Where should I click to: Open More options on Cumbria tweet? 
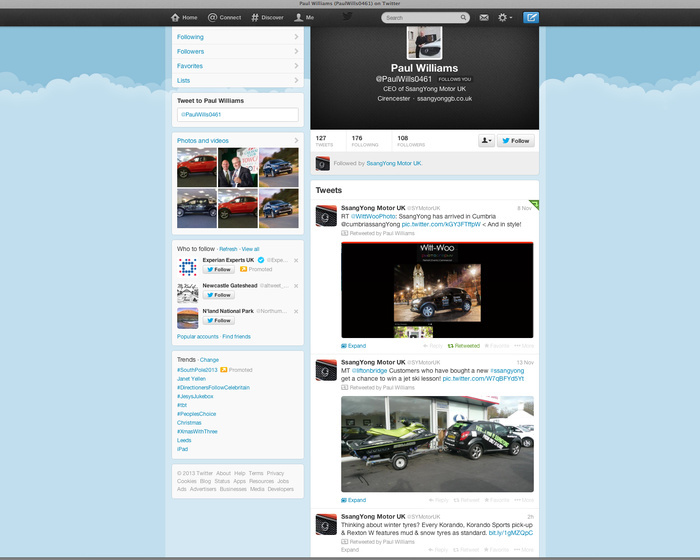[524, 346]
